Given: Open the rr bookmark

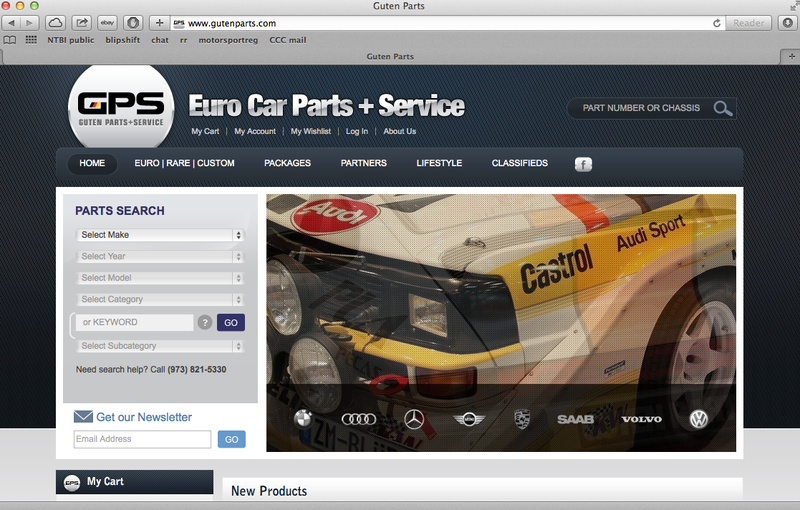Looking at the screenshot, I should click(x=184, y=40).
